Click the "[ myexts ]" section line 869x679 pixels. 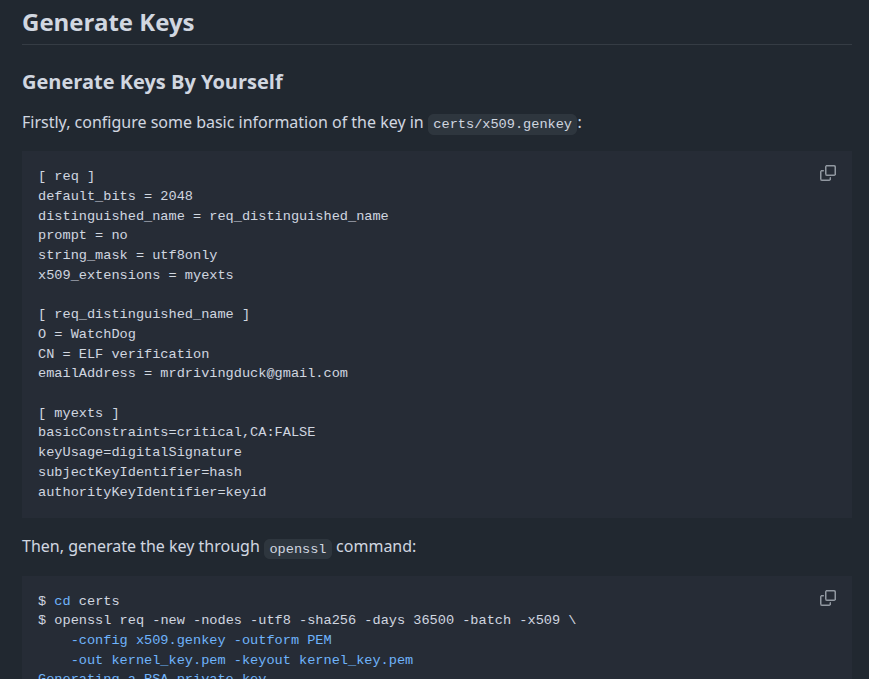tap(78, 413)
